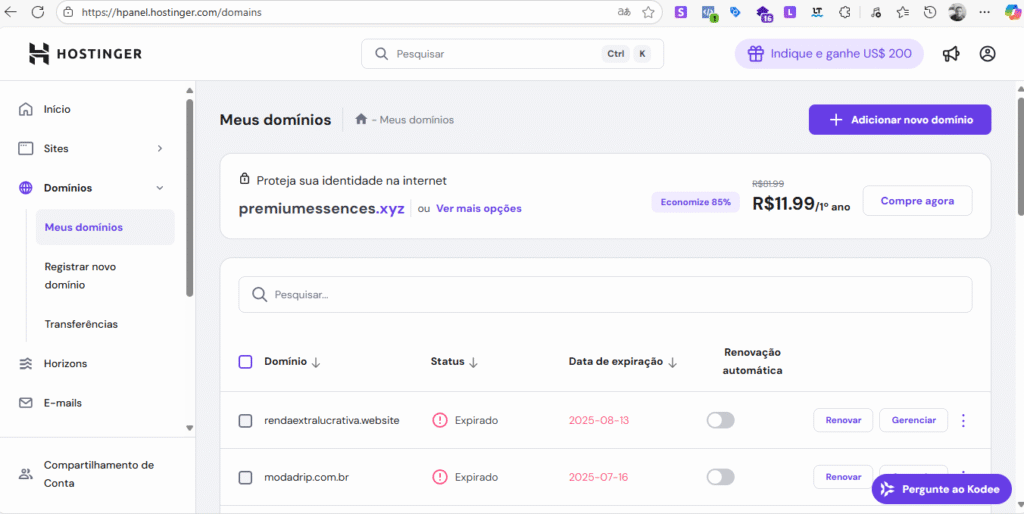Toggle auto-renewal for rendaextralucrativa.website
Image resolution: width=1024 pixels, height=514 pixels.
click(720, 421)
